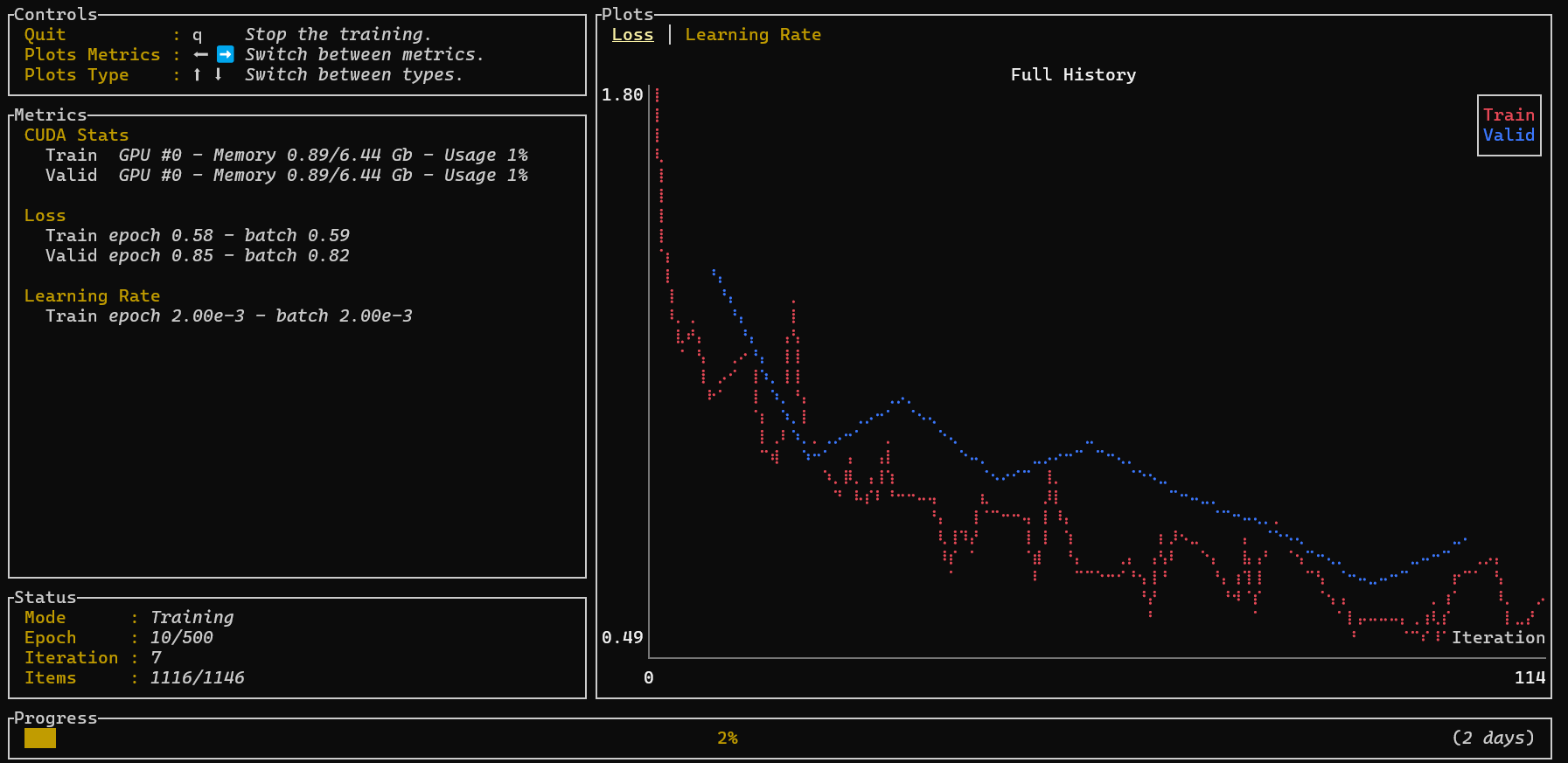Click the up arrow for plot type

coord(198,74)
